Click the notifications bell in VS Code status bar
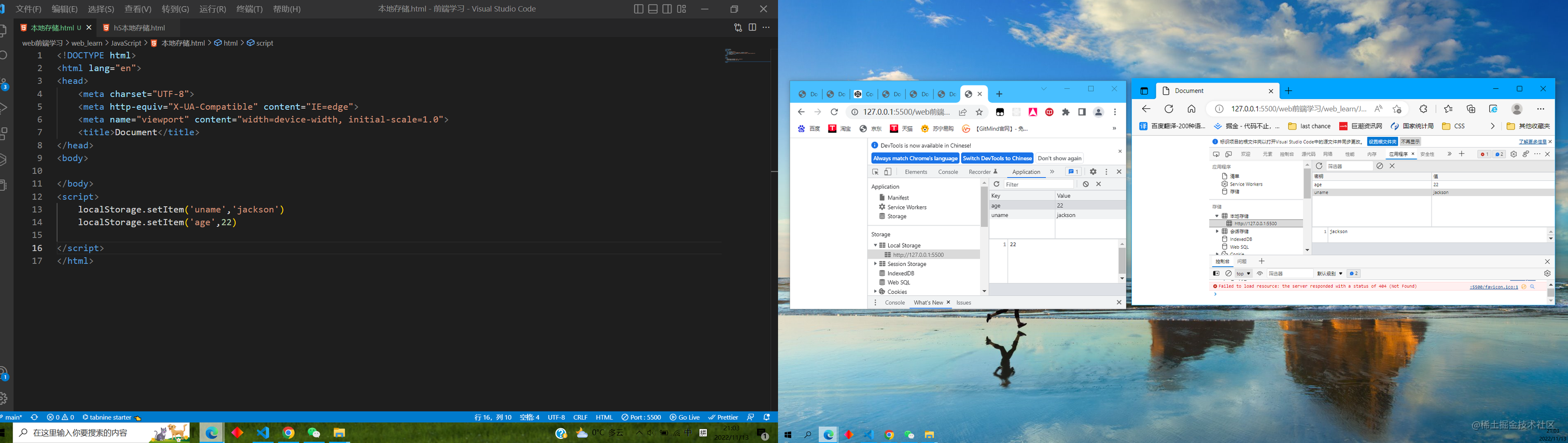The image size is (1568, 443). point(767,418)
